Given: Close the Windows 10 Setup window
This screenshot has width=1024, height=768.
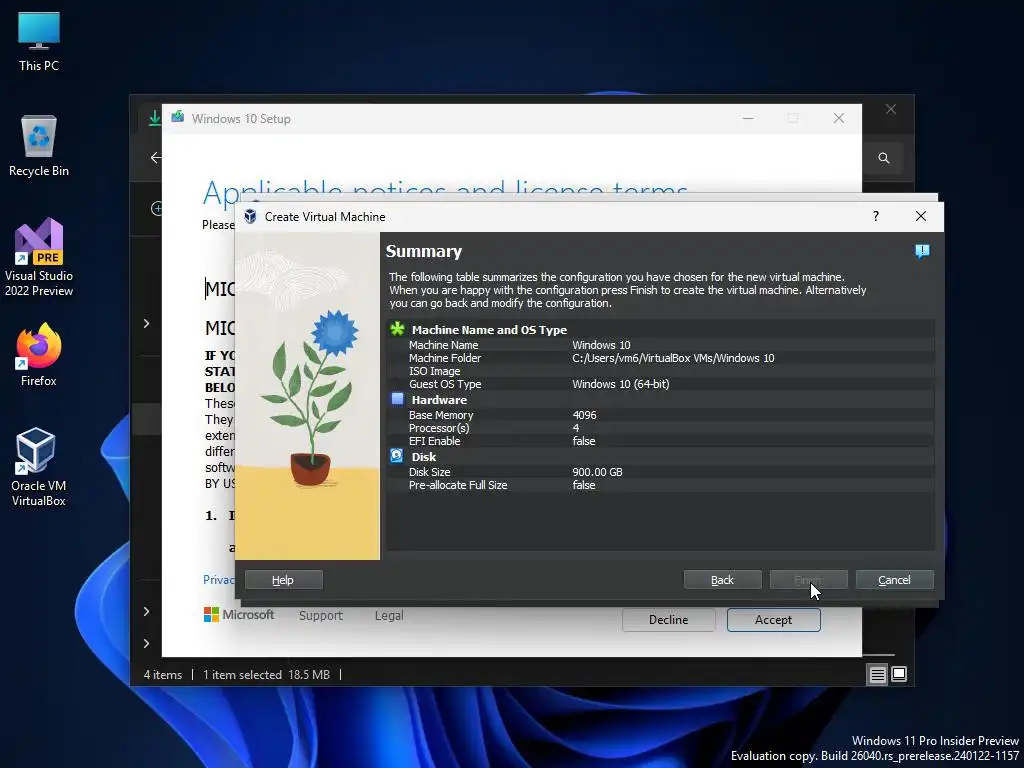Looking at the screenshot, I should pos(839,118).
